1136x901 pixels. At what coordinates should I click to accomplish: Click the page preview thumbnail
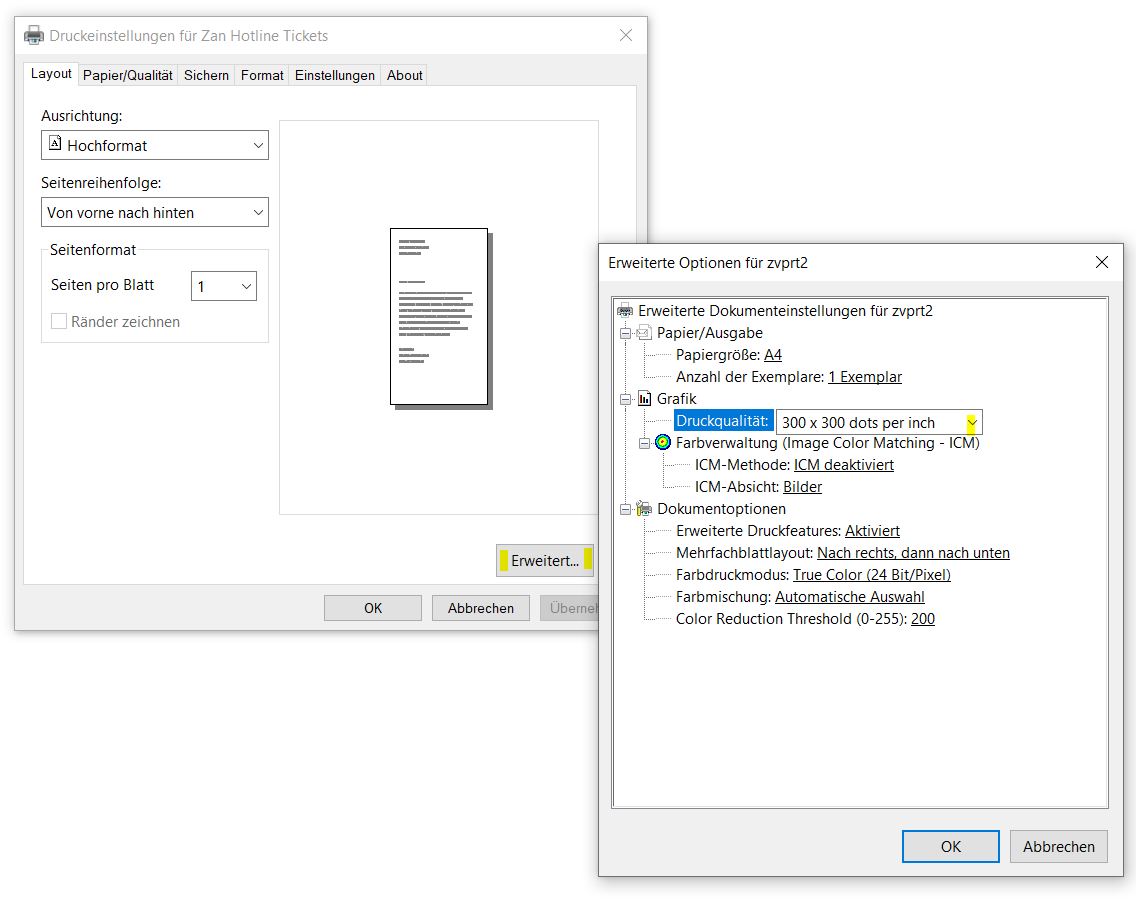coord(439,316)
